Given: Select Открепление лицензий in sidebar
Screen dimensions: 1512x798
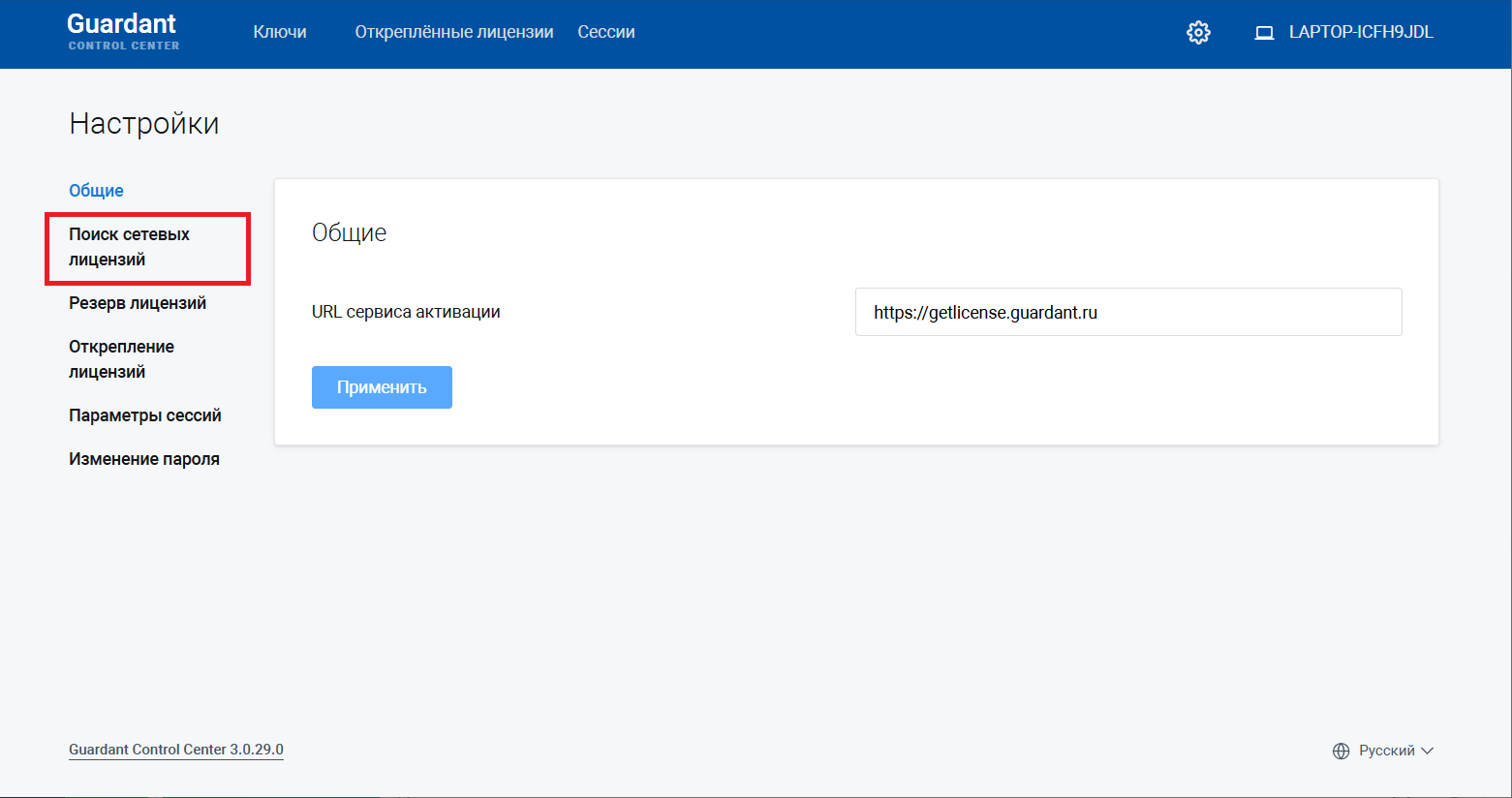Looking at the screenshot, I should coord(121,359).
